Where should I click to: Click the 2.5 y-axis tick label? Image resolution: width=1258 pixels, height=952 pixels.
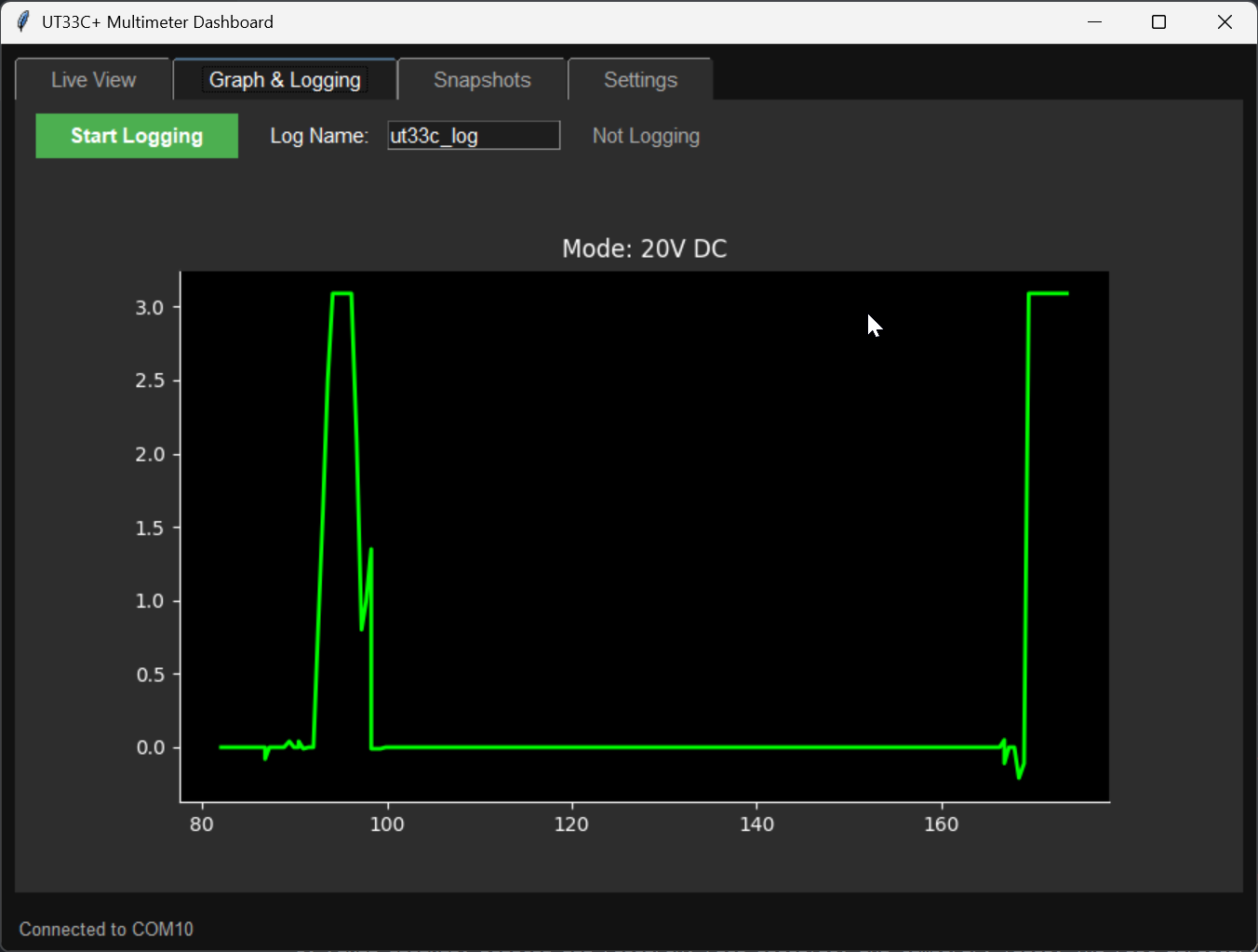coord(150,381)
